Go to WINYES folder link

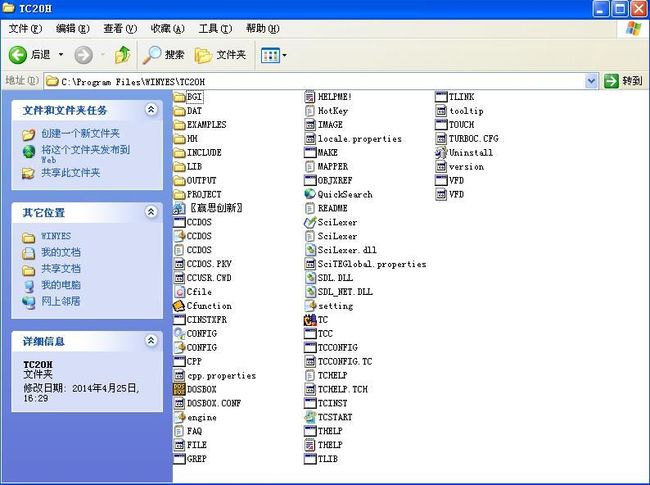(56, 236)
